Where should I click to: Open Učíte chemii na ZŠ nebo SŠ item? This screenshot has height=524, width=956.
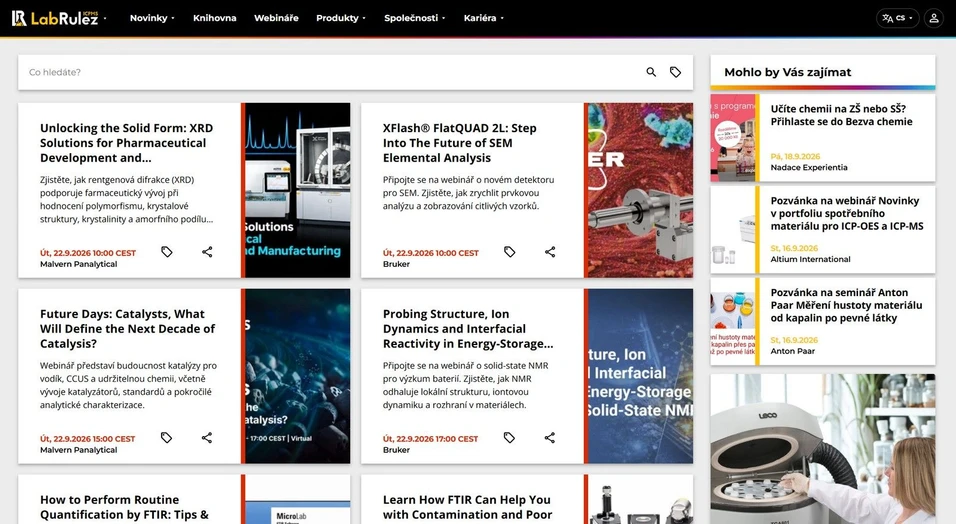pos(841,115)
